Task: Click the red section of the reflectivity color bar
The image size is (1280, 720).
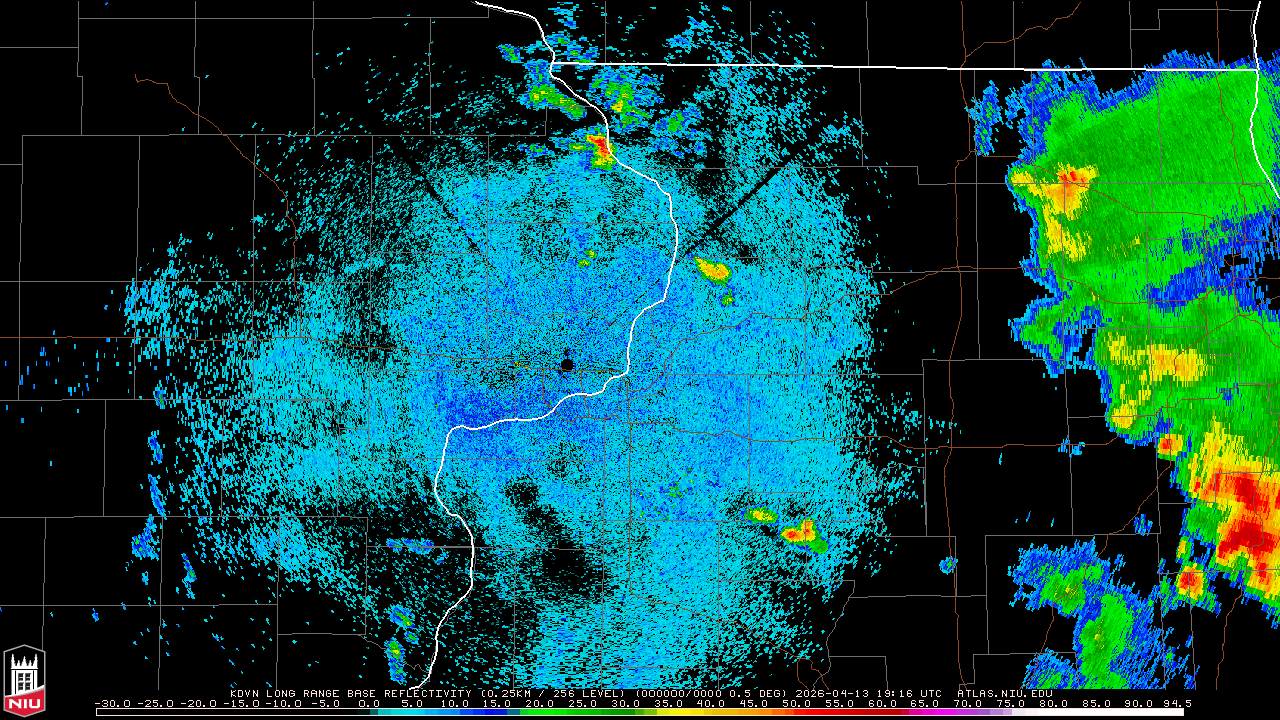Action: click(850, 712)
